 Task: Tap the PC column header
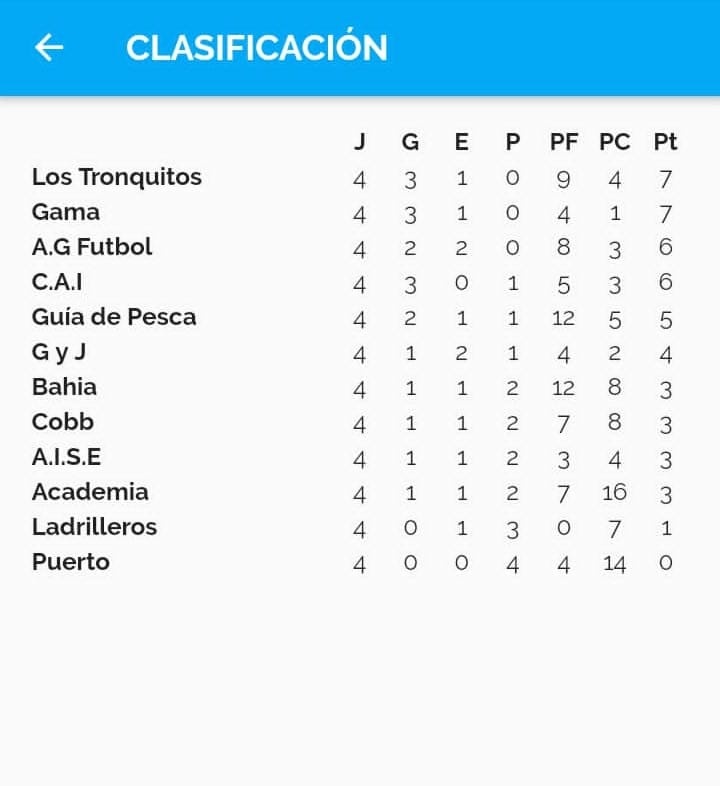615,142
